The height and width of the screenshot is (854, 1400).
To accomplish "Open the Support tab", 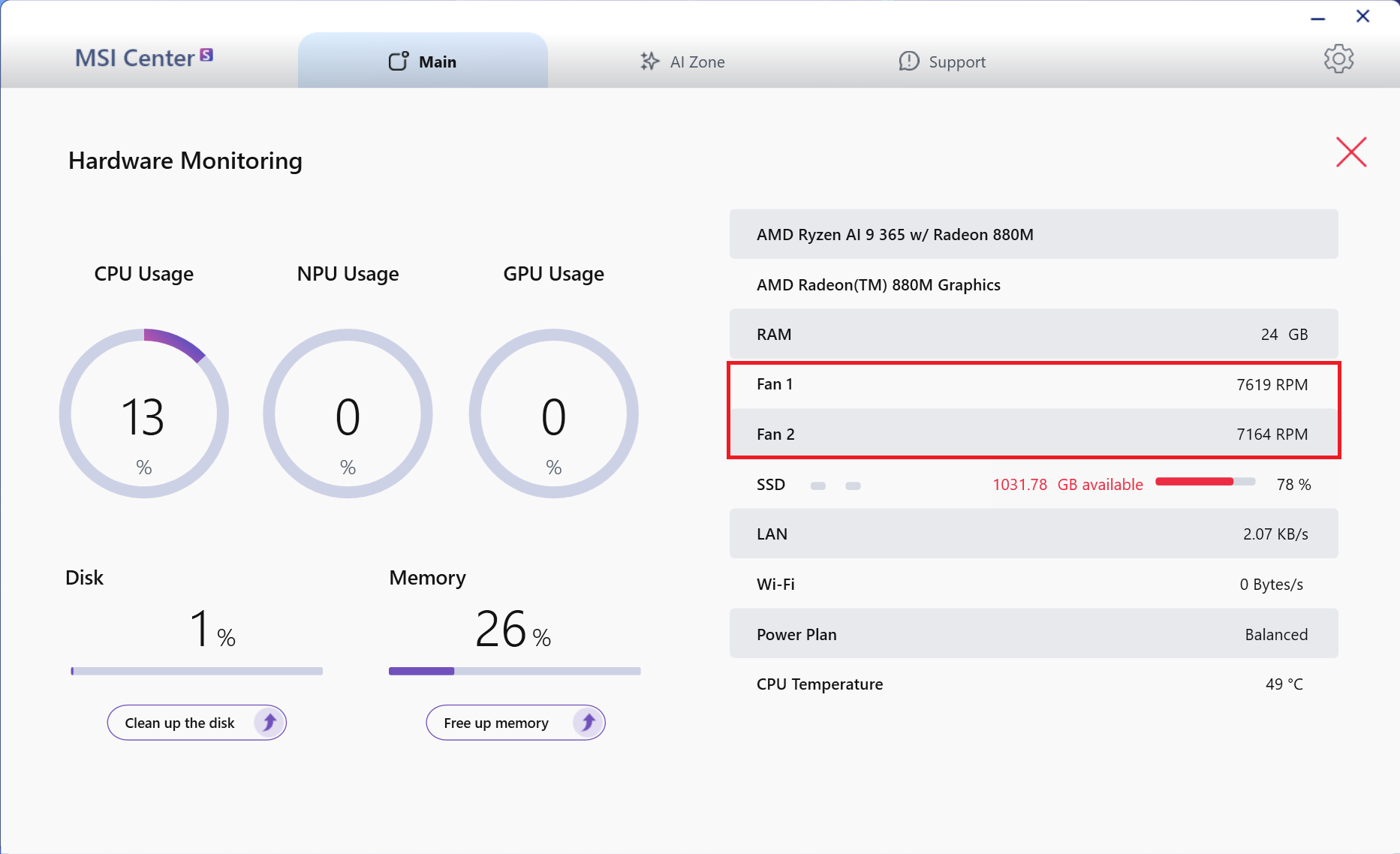I will tap(942, 62).
